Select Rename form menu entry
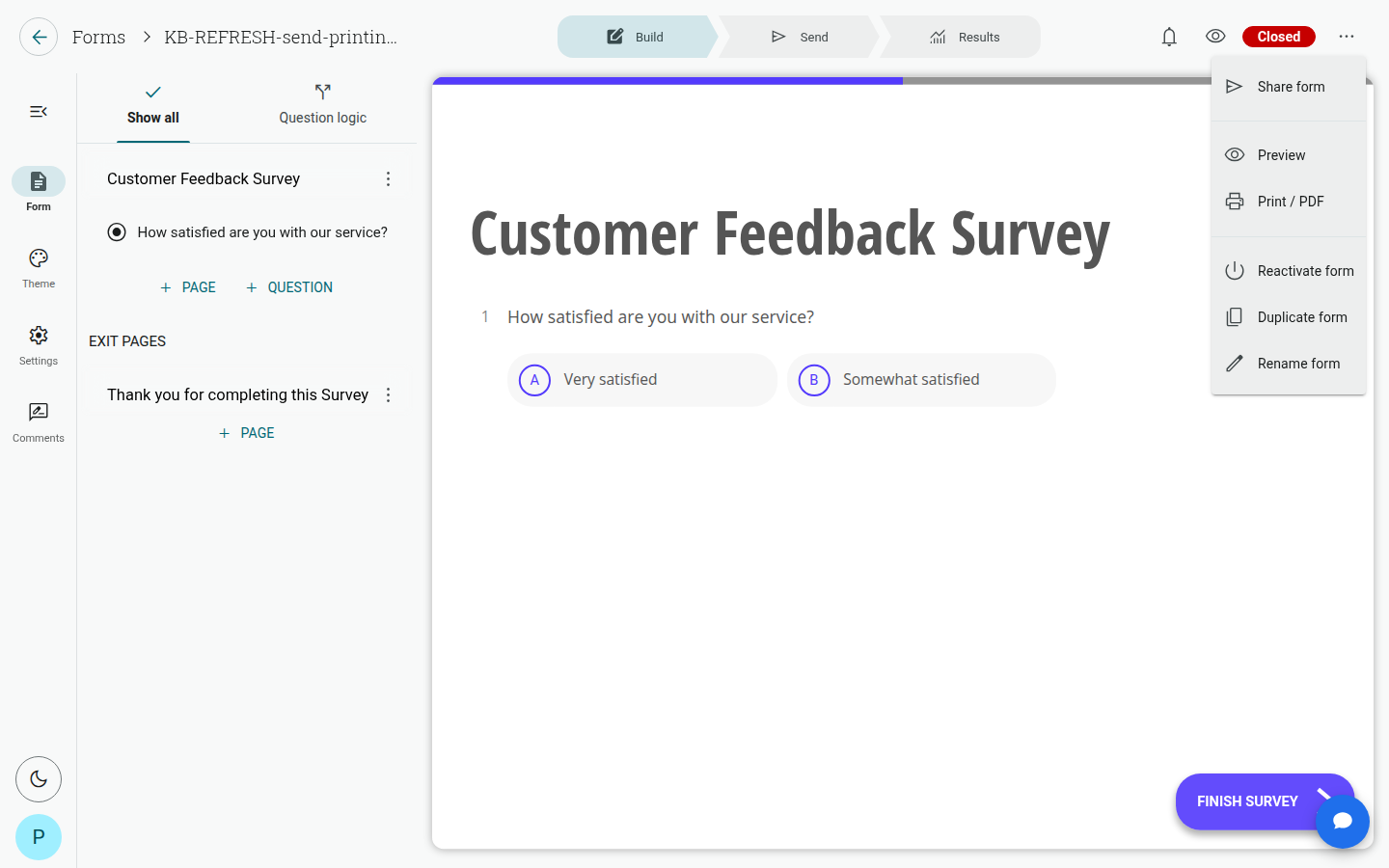Image resolution: width=1389 pixels, height=868 pixels. point(1289,364)
